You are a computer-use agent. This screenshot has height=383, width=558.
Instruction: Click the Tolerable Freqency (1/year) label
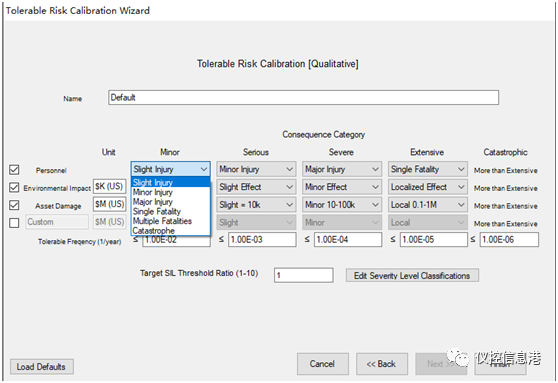(80, 242)
